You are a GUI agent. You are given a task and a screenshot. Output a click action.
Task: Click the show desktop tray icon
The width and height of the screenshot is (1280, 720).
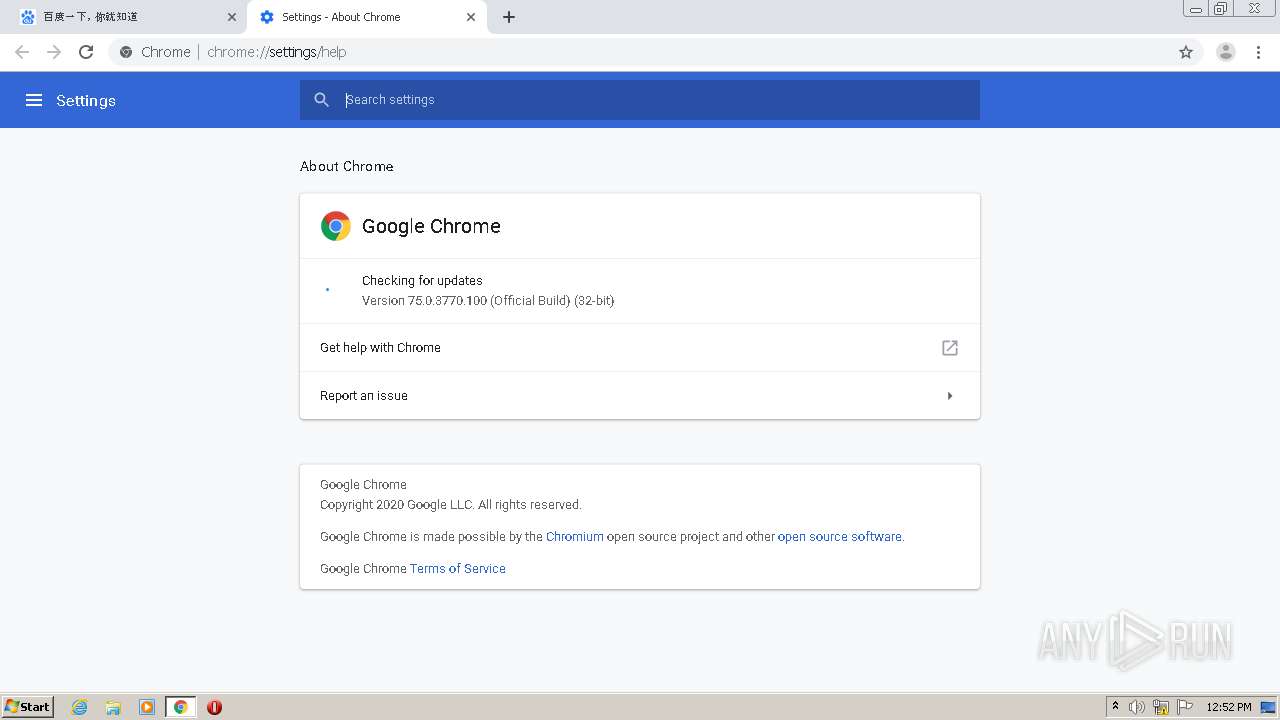point(1268,707)
